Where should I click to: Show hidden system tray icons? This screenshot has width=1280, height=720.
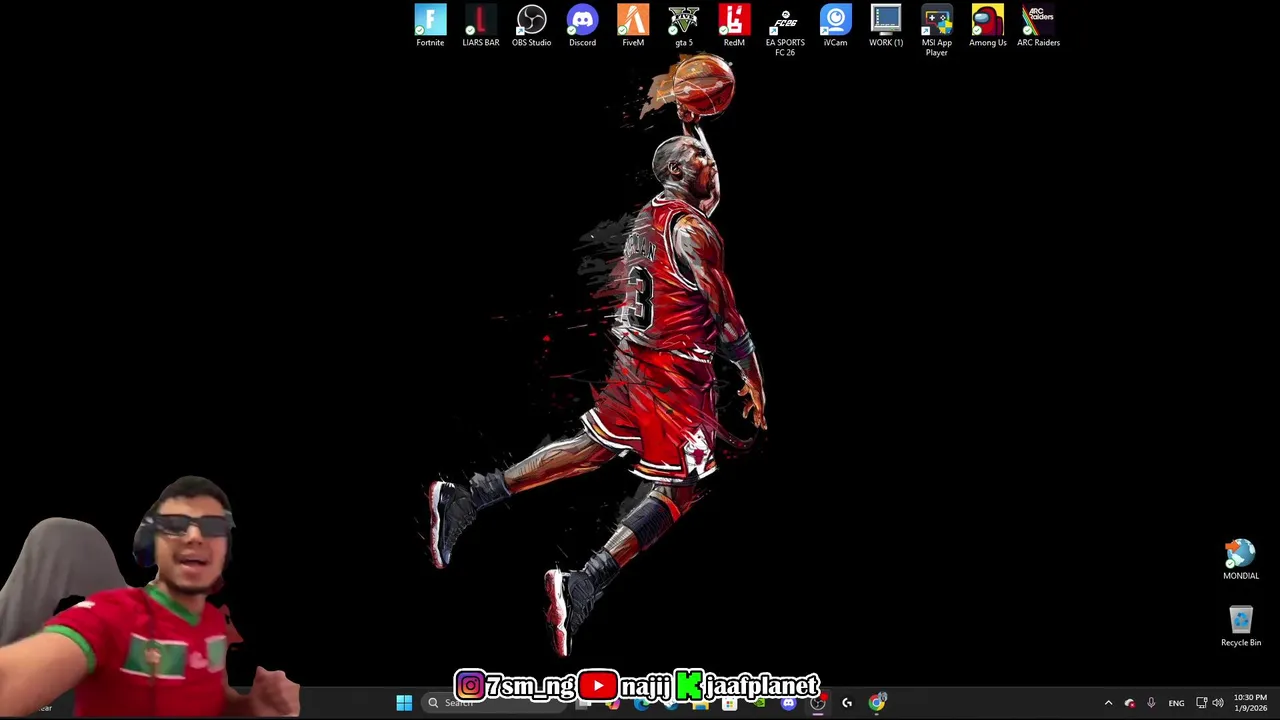[1108, 703]
